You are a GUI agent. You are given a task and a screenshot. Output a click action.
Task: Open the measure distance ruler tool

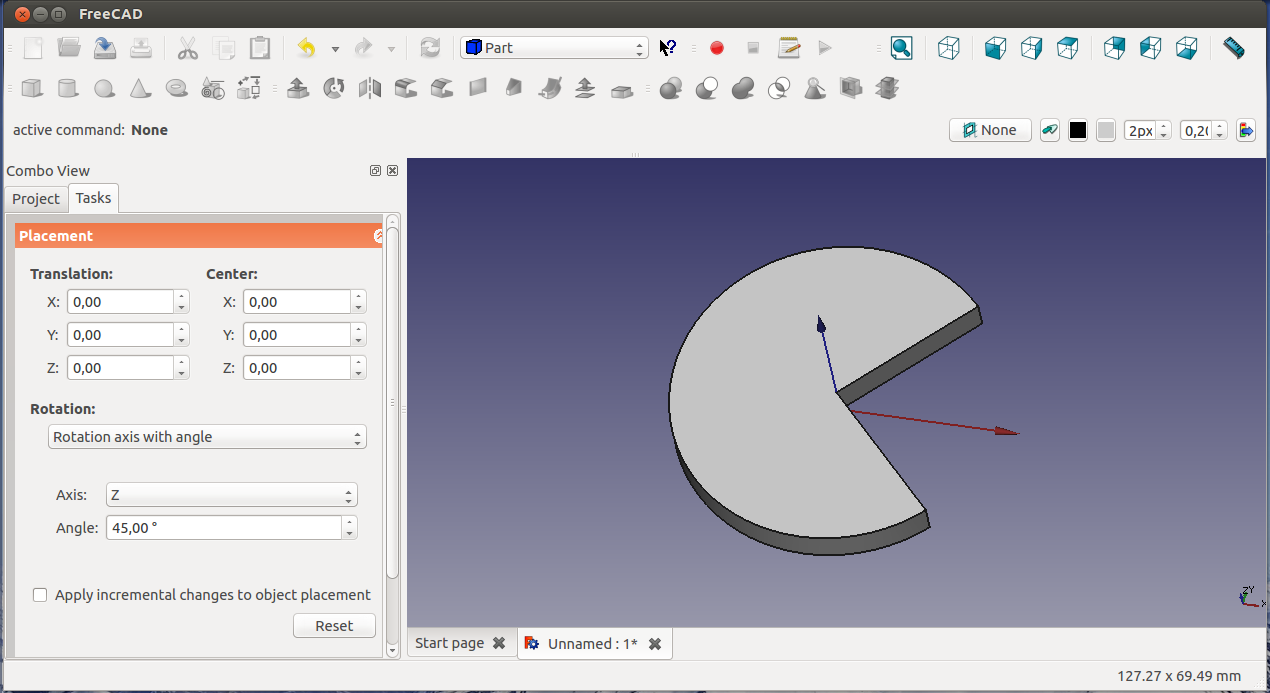tap(1234, 48)
